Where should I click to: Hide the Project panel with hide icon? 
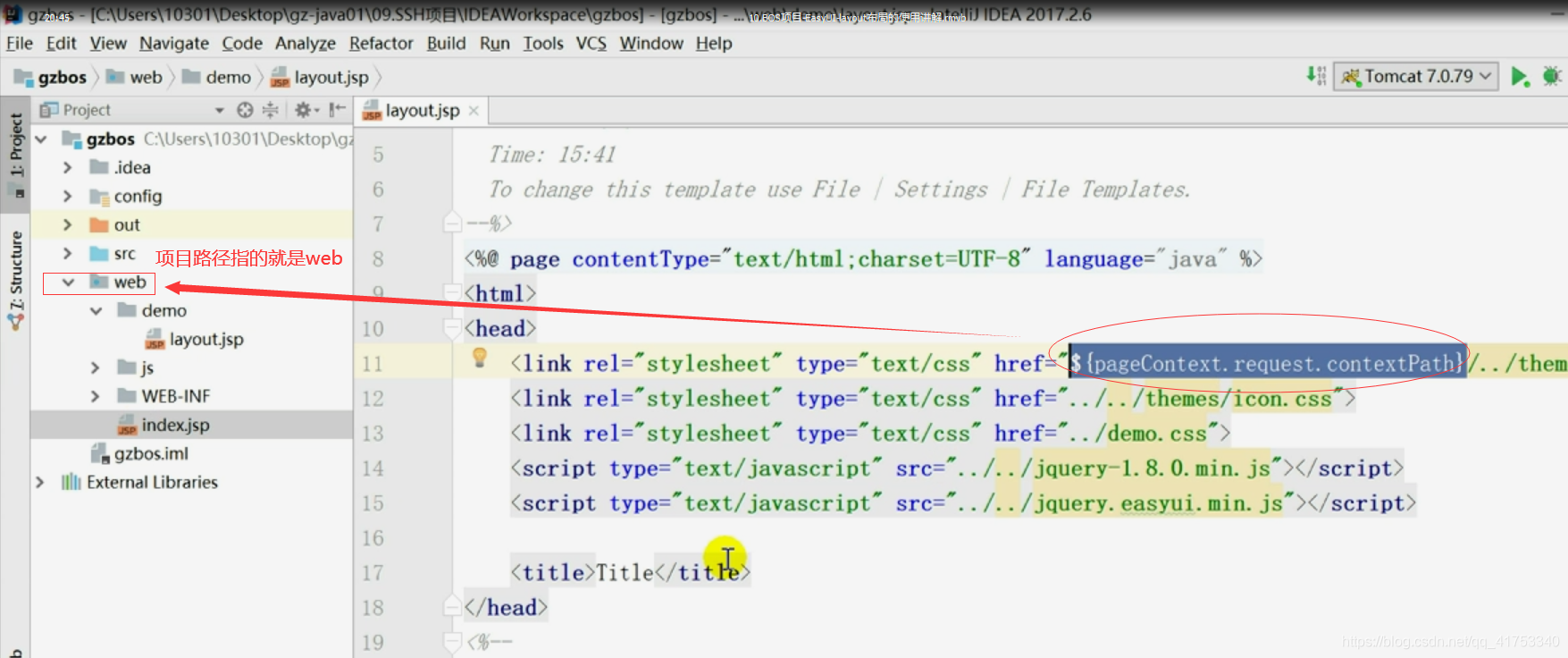pos(337,110)
